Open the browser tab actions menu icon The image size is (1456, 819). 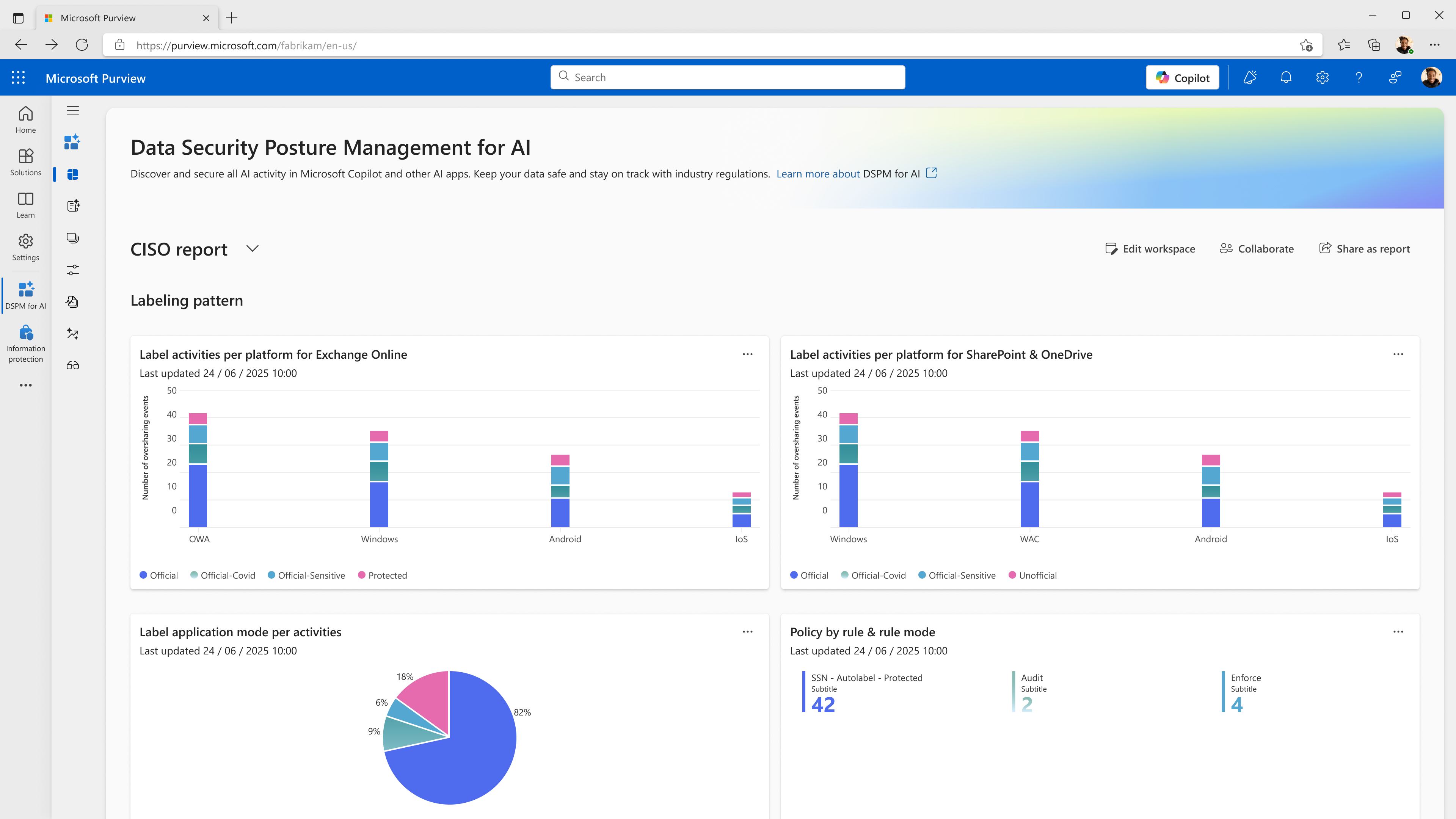point(18,18)
